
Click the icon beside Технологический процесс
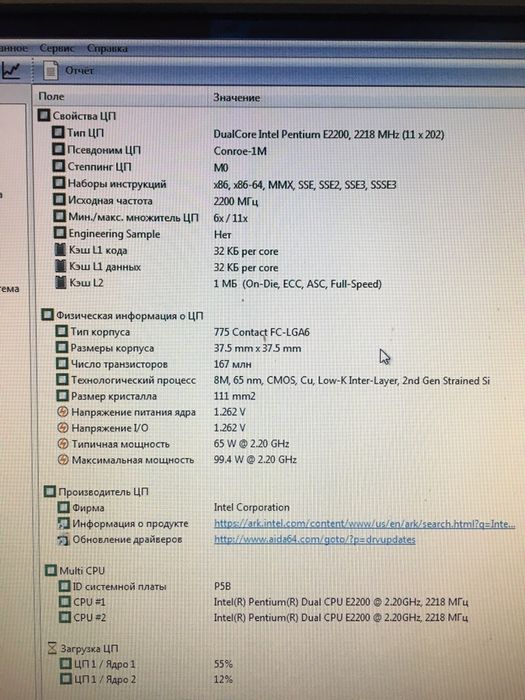pos(62,379)
